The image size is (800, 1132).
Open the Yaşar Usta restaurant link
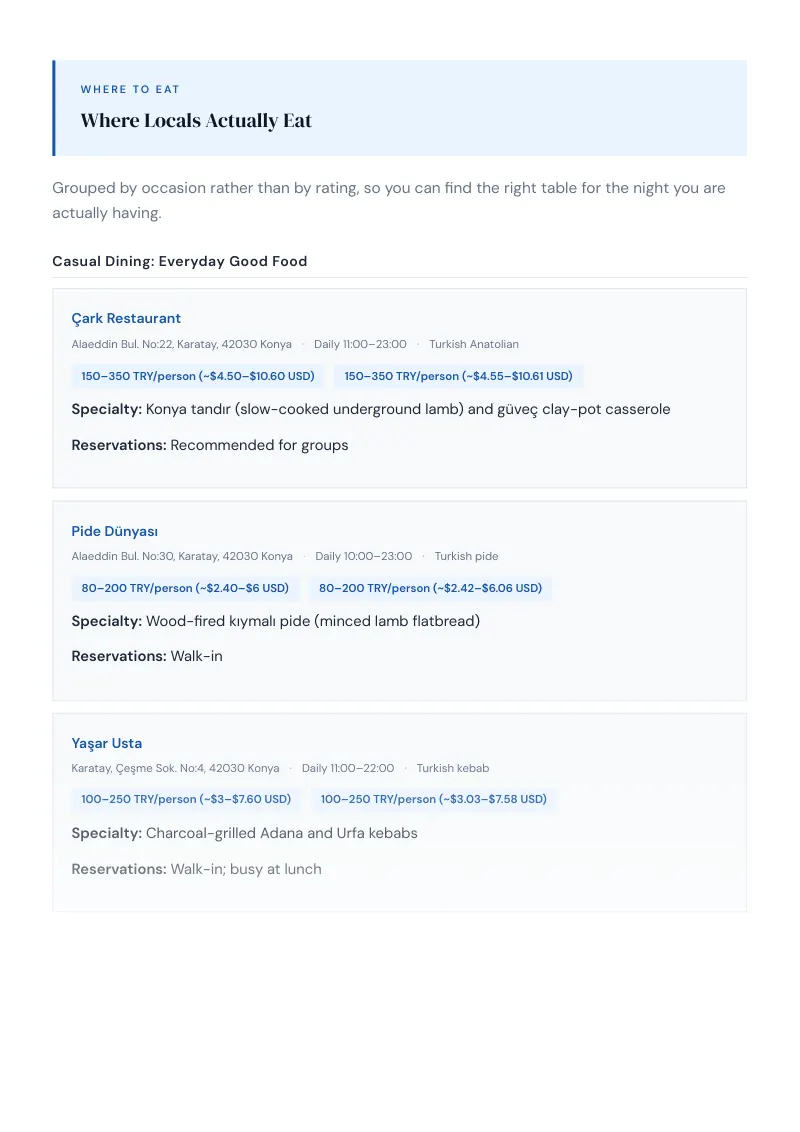(106, 744)
